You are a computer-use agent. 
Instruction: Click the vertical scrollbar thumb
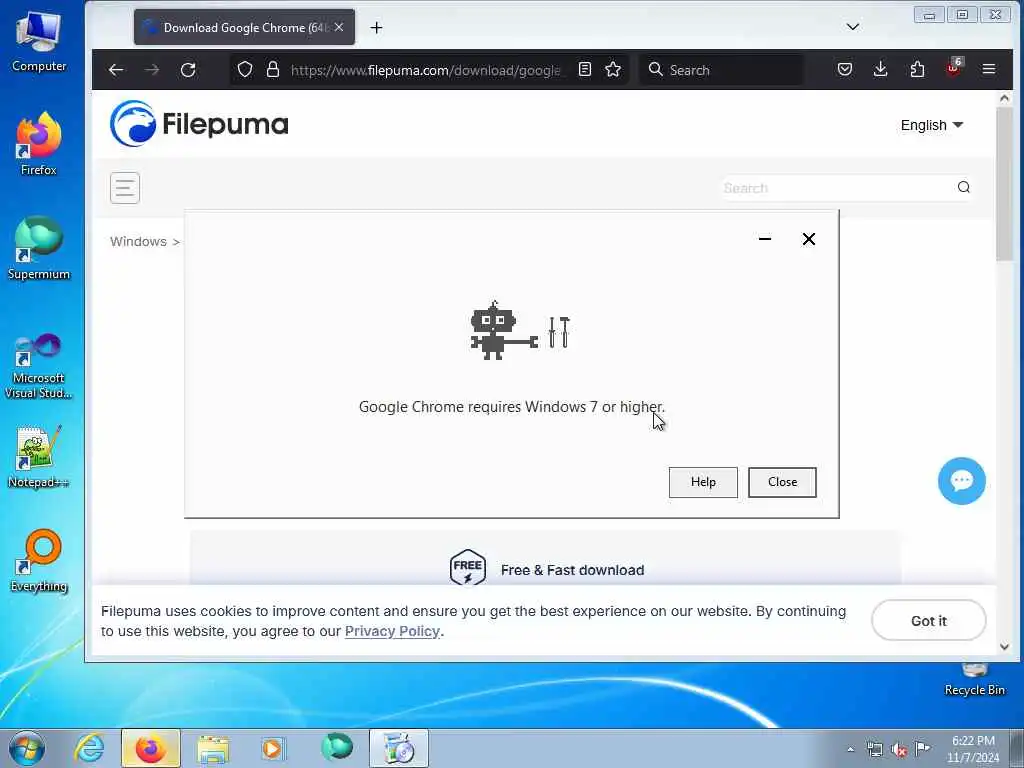tap(1004, 184)
